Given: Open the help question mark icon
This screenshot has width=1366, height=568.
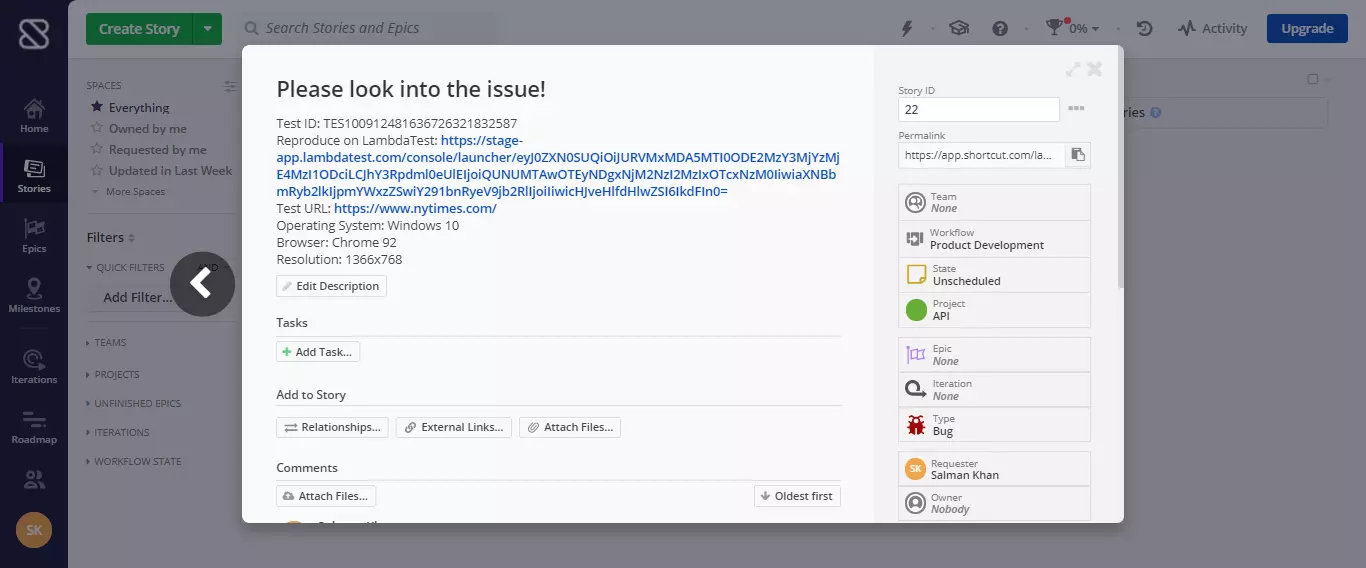Looking at the screenshot, I should [x=999, y=29].
